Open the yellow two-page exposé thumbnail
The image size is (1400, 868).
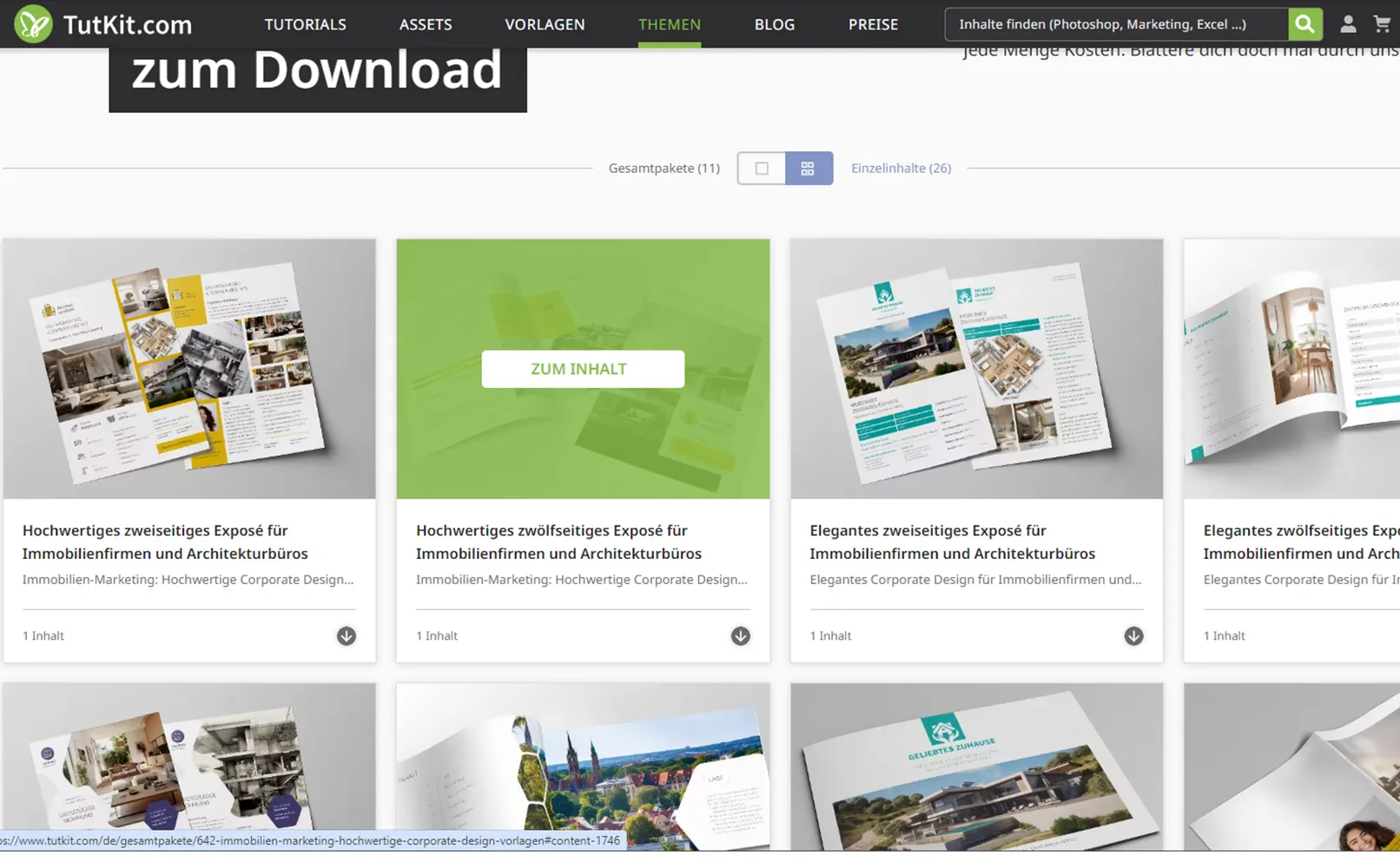click(189, 369)
